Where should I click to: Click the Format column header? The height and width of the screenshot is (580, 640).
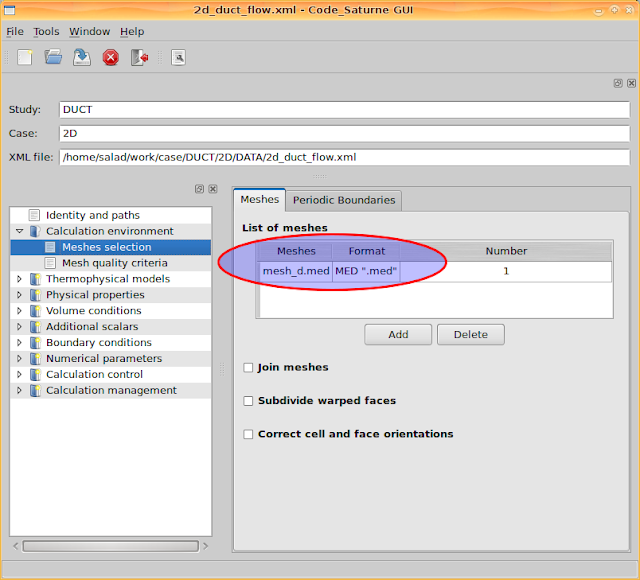[x=366, y=251]
